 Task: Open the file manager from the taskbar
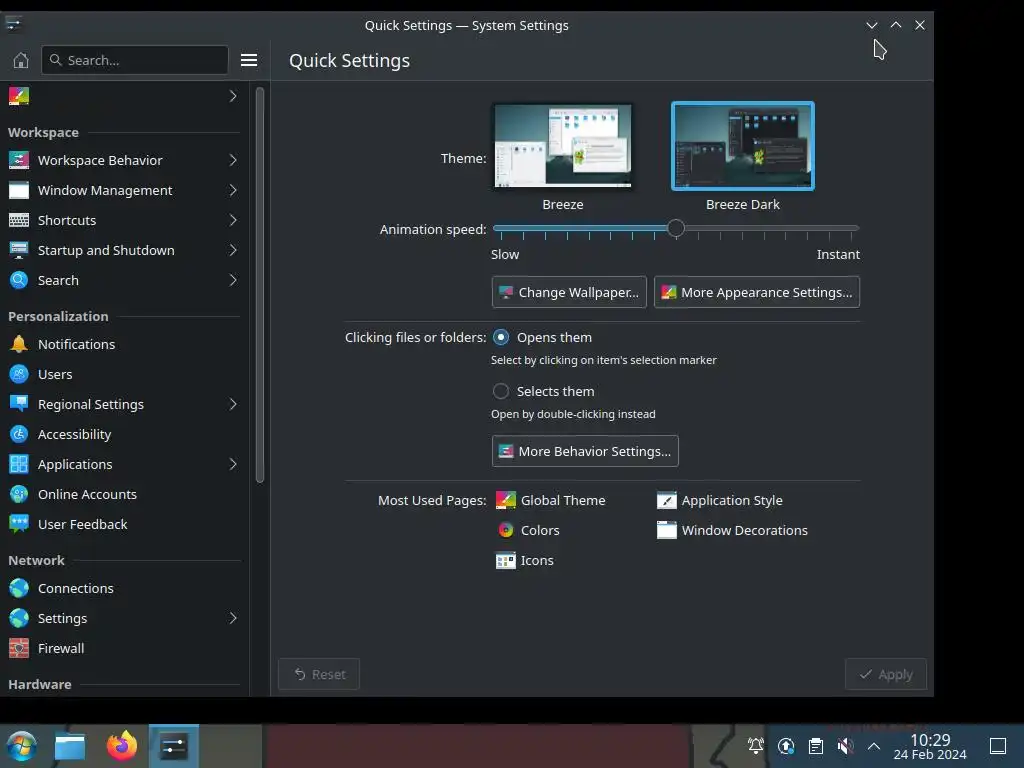pyautogui.click(x=70, y=746)
